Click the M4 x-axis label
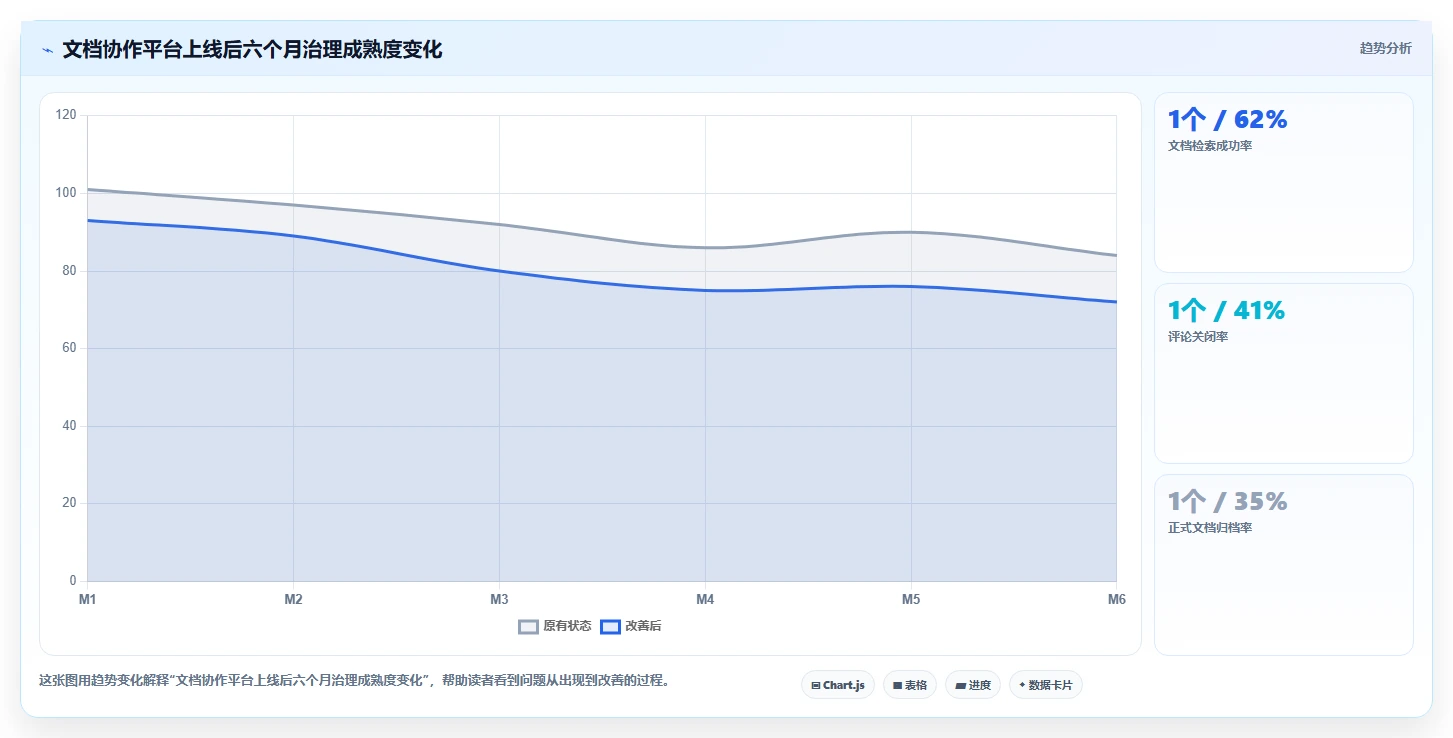The width and height of the screenshot is (1453, 738). 705,599
